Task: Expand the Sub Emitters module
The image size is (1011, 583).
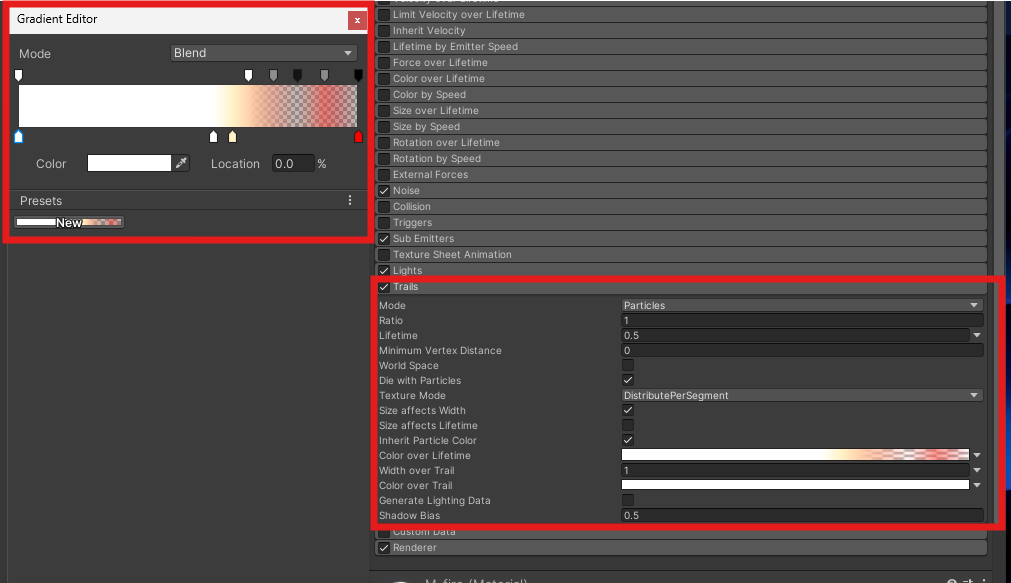Action: coord(423,239)
